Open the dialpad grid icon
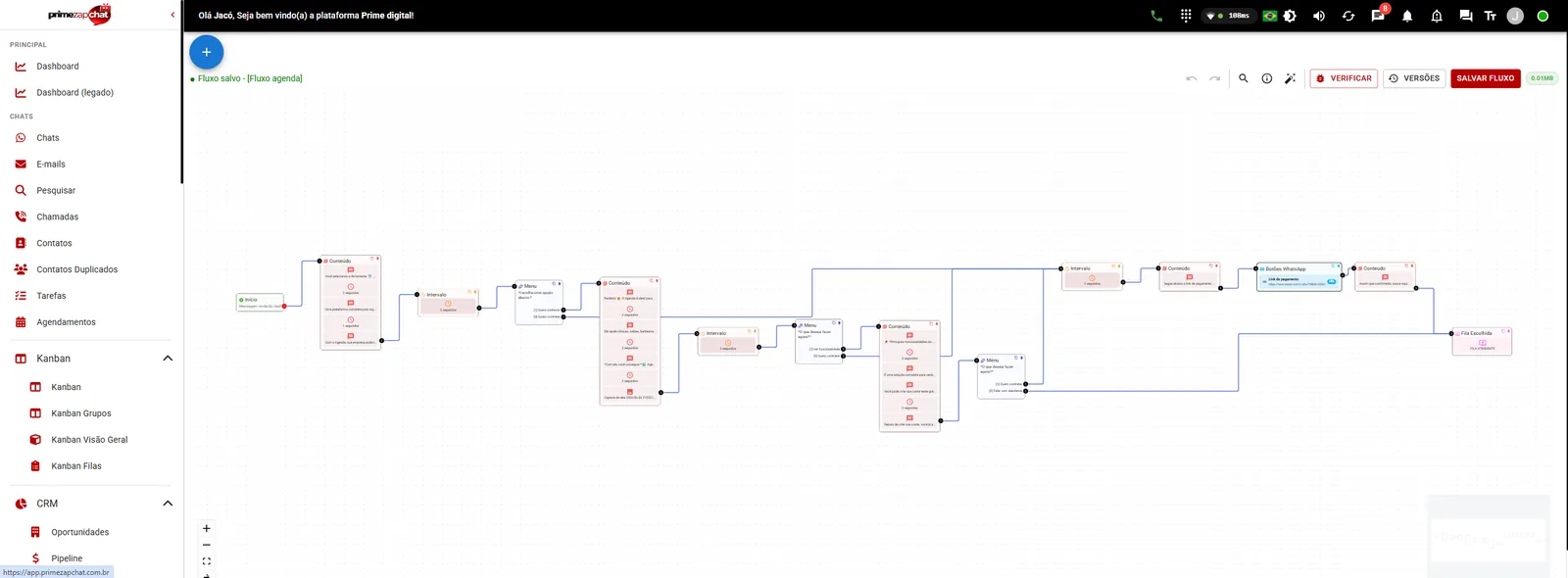Screen dimensions: 1568x578 1186,16
